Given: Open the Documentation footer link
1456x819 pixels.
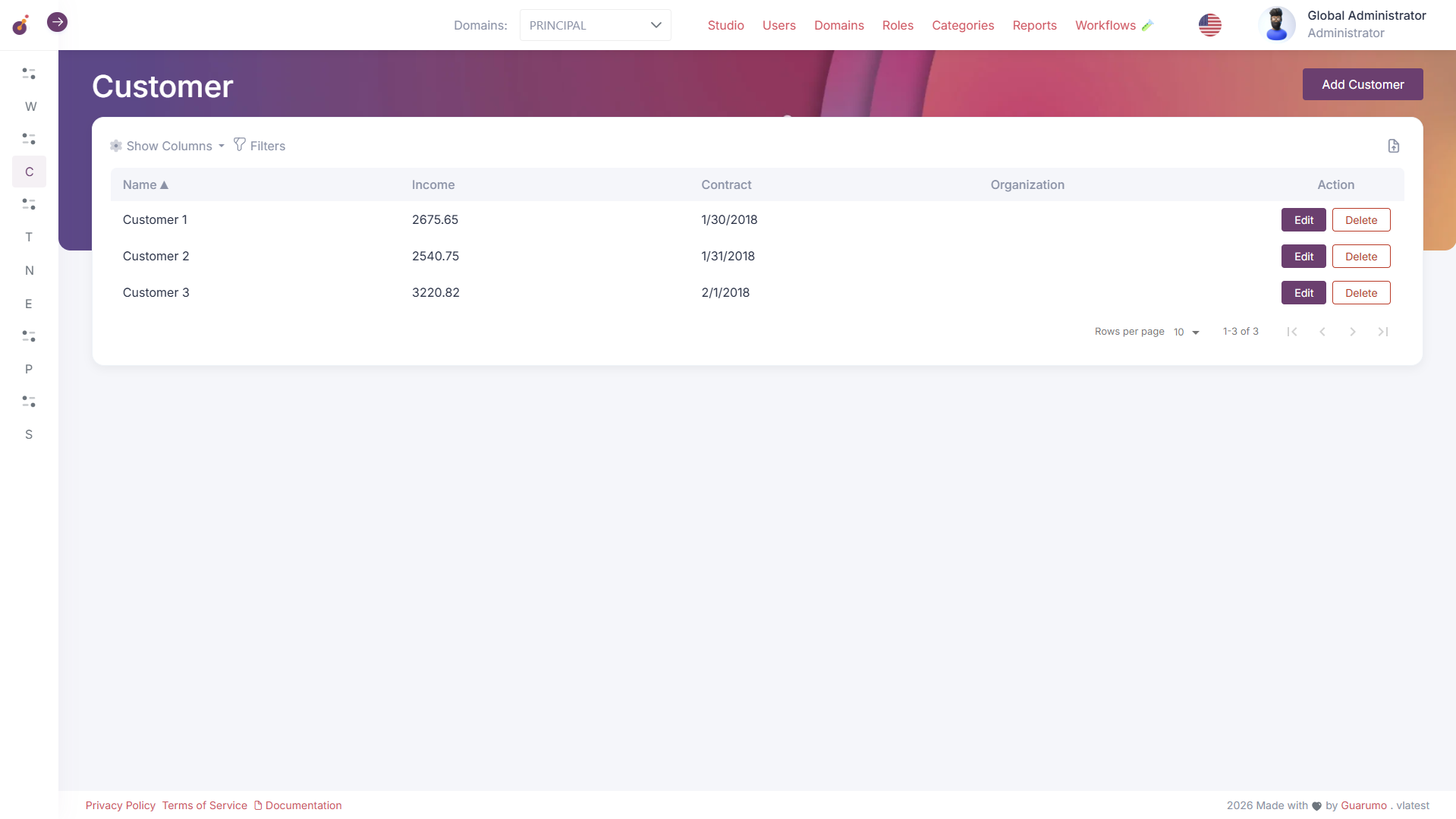Looking at the screenshot, I should point(303,805).
